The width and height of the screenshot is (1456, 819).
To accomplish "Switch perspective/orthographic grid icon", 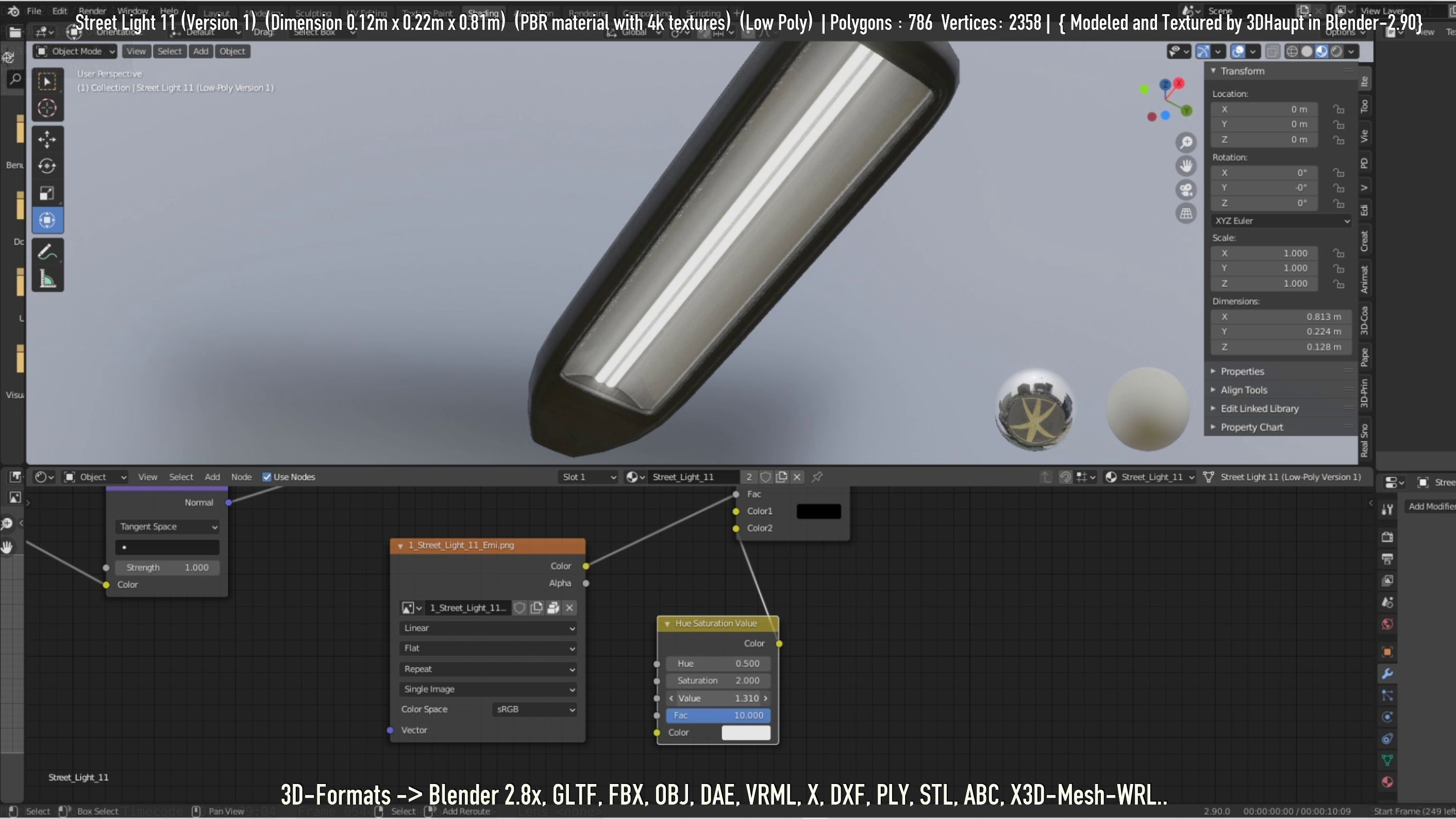I will pyautogui.click(x=1186, y=213).
